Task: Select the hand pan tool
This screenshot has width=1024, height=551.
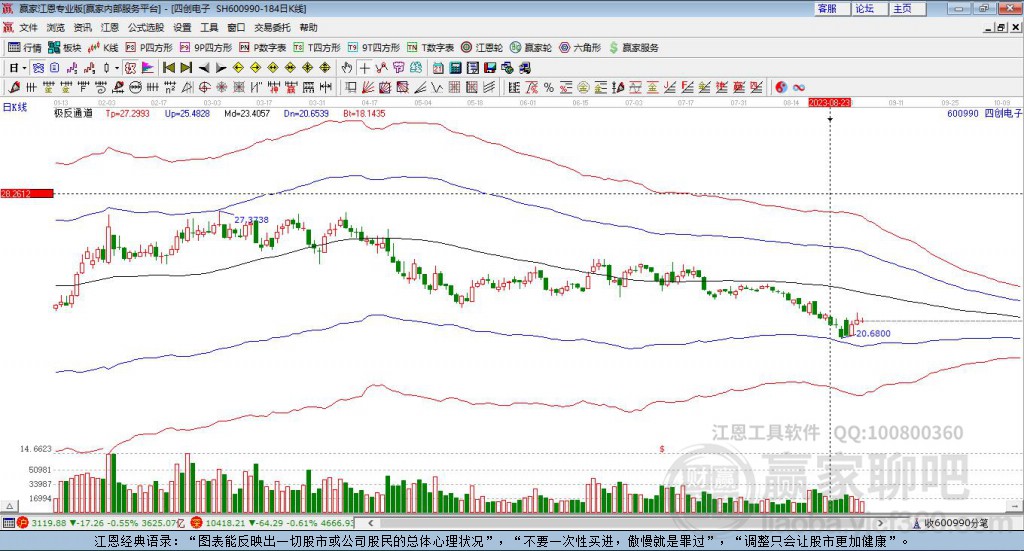Action: [x=346, y=68]
